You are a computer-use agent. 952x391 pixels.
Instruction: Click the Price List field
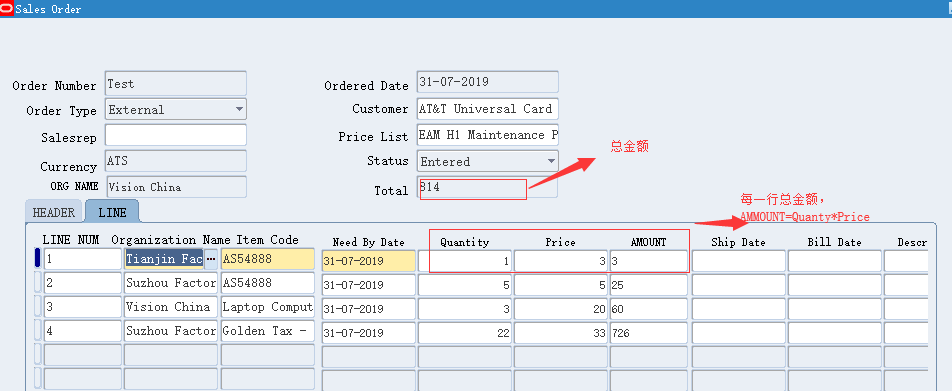pos(488,135)
